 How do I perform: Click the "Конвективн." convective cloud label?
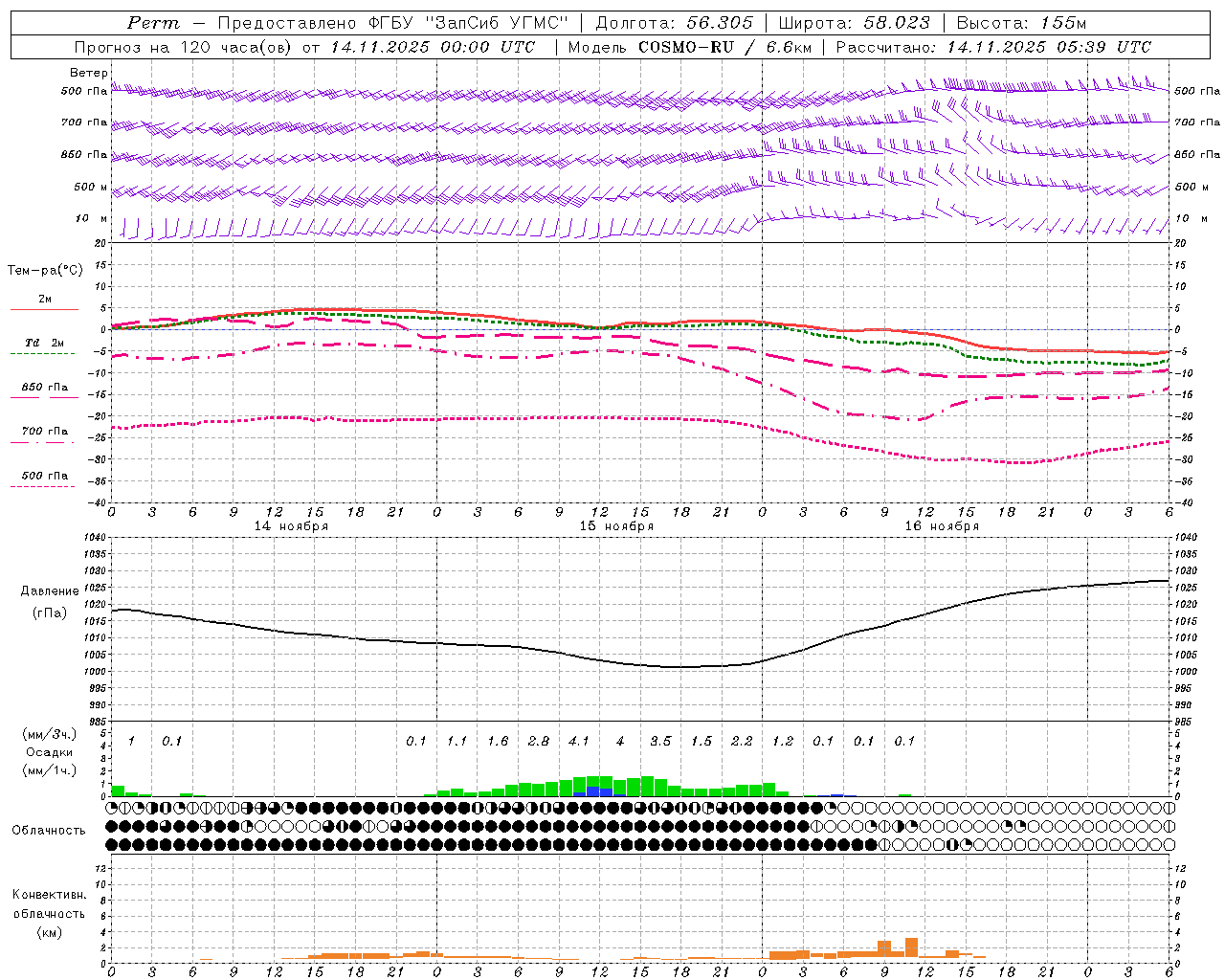point(49,895)
